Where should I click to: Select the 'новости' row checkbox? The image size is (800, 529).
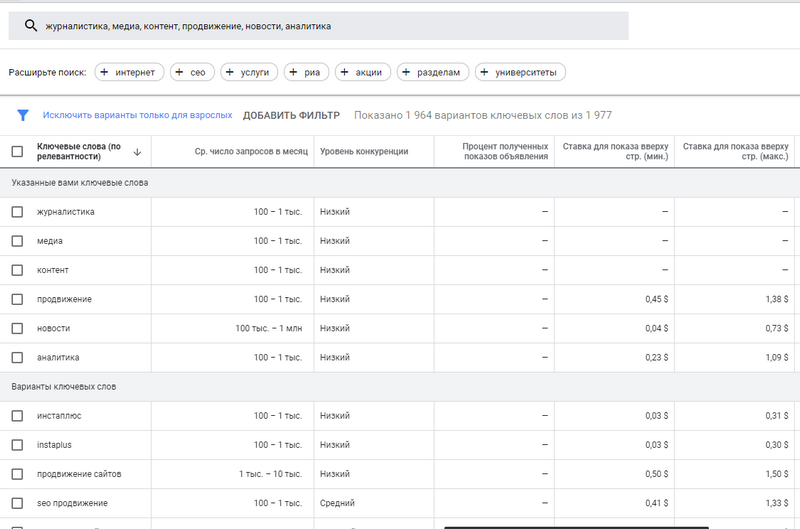click(x=17, y=328)
